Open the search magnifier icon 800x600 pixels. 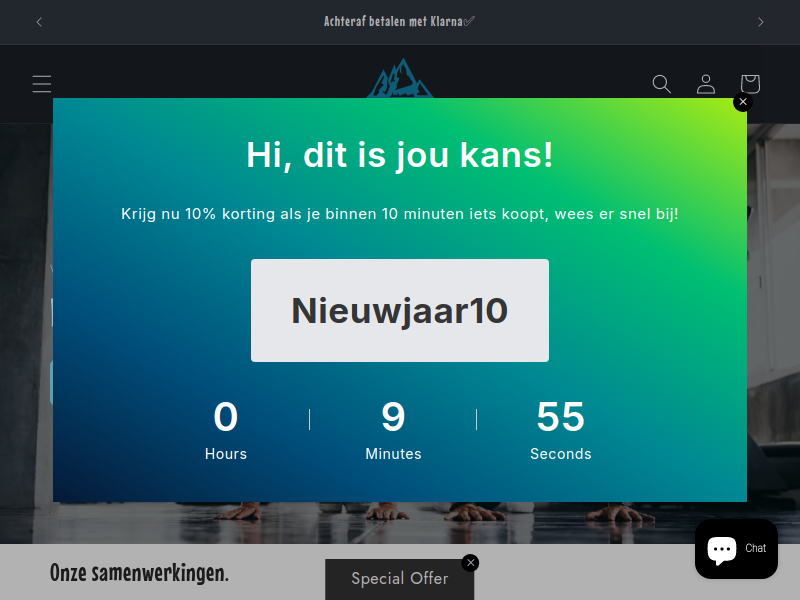point(661,84)
